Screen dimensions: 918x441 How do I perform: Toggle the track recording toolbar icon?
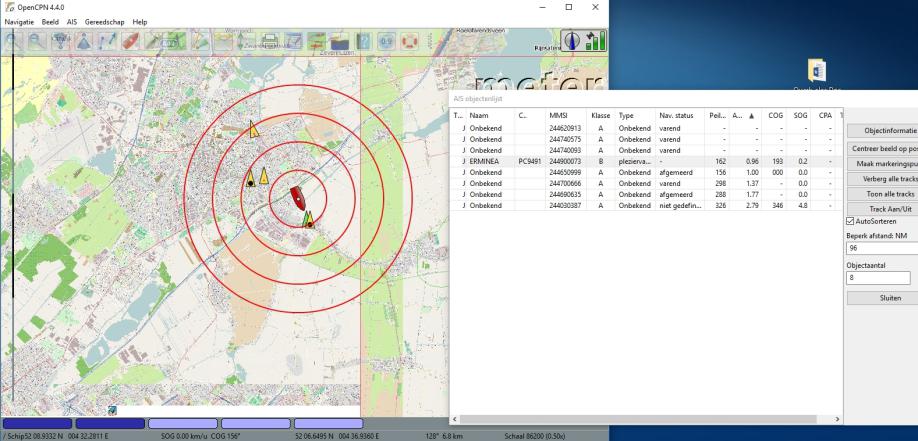pos(316,41)
